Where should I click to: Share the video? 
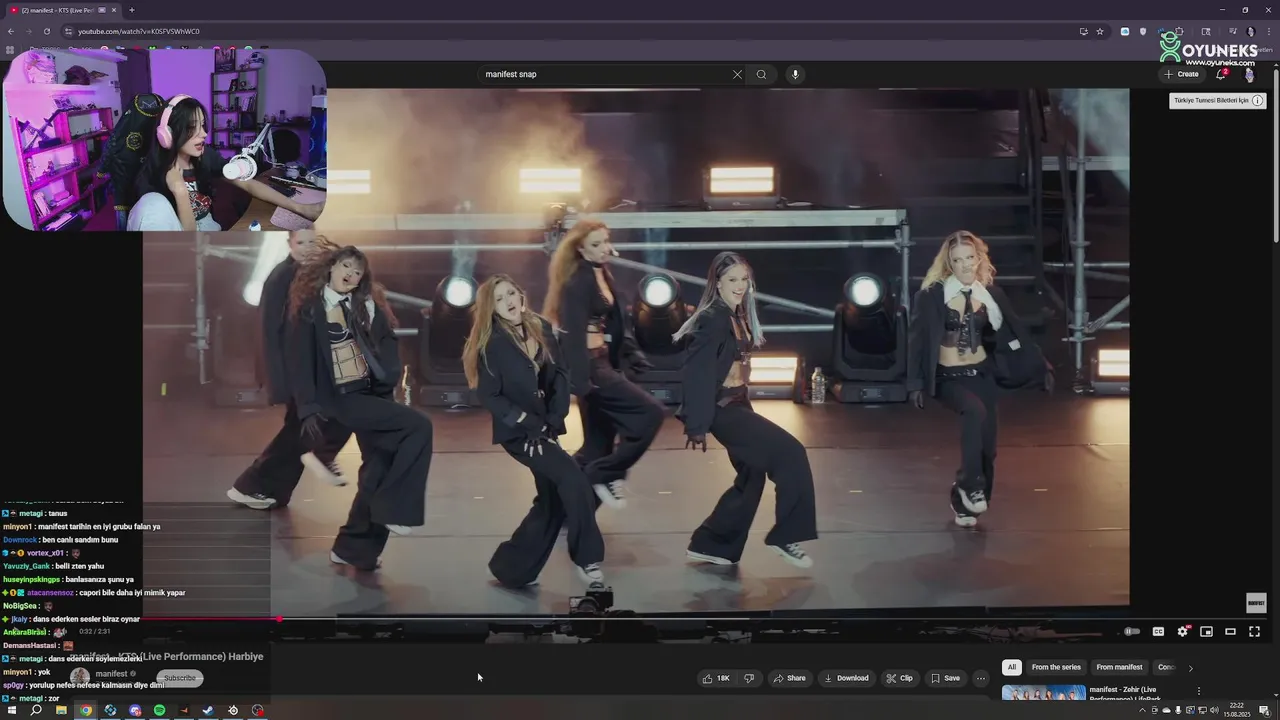tap(789, 678)
